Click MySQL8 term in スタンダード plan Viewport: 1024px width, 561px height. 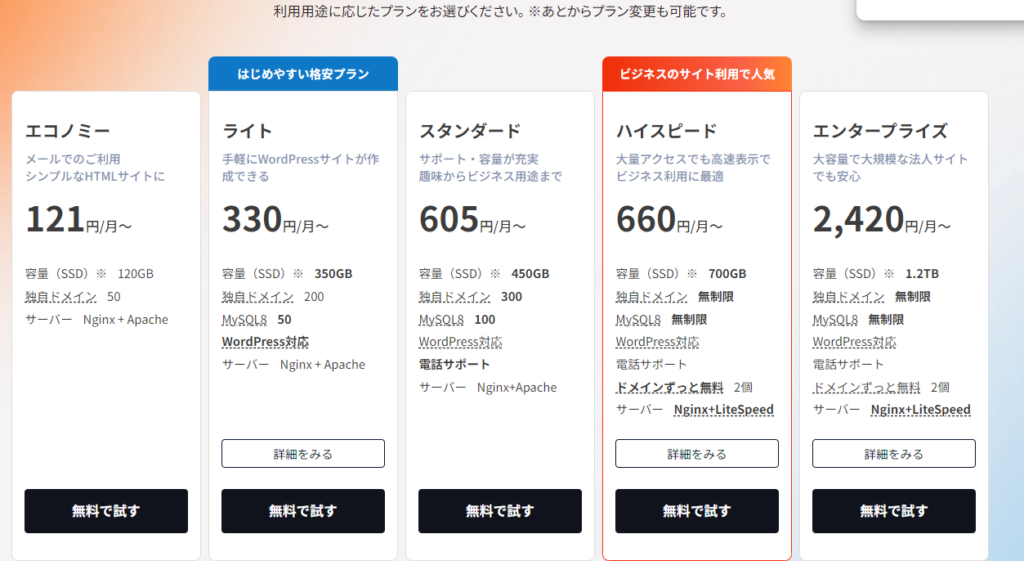click(x=441, y=320)
